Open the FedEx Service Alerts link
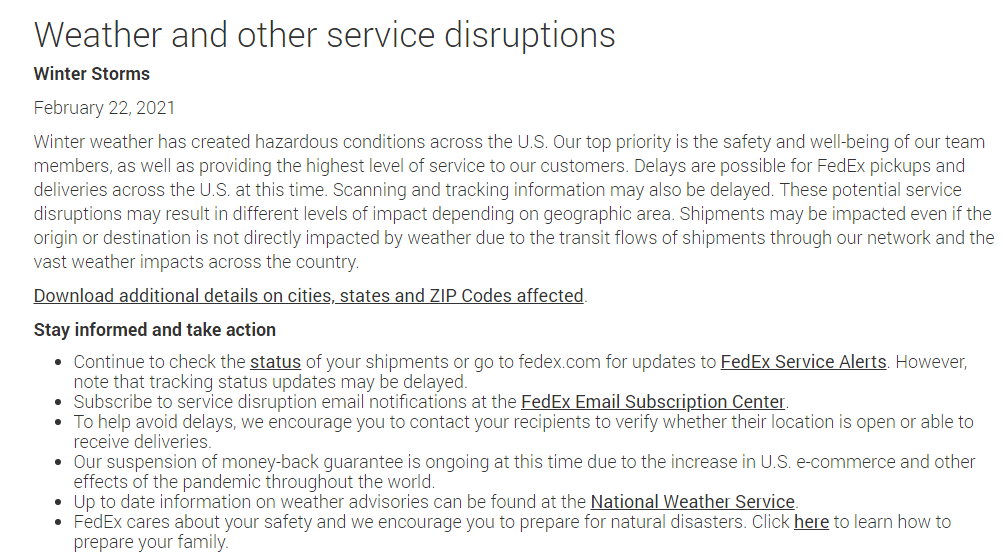 pos(803,362)
